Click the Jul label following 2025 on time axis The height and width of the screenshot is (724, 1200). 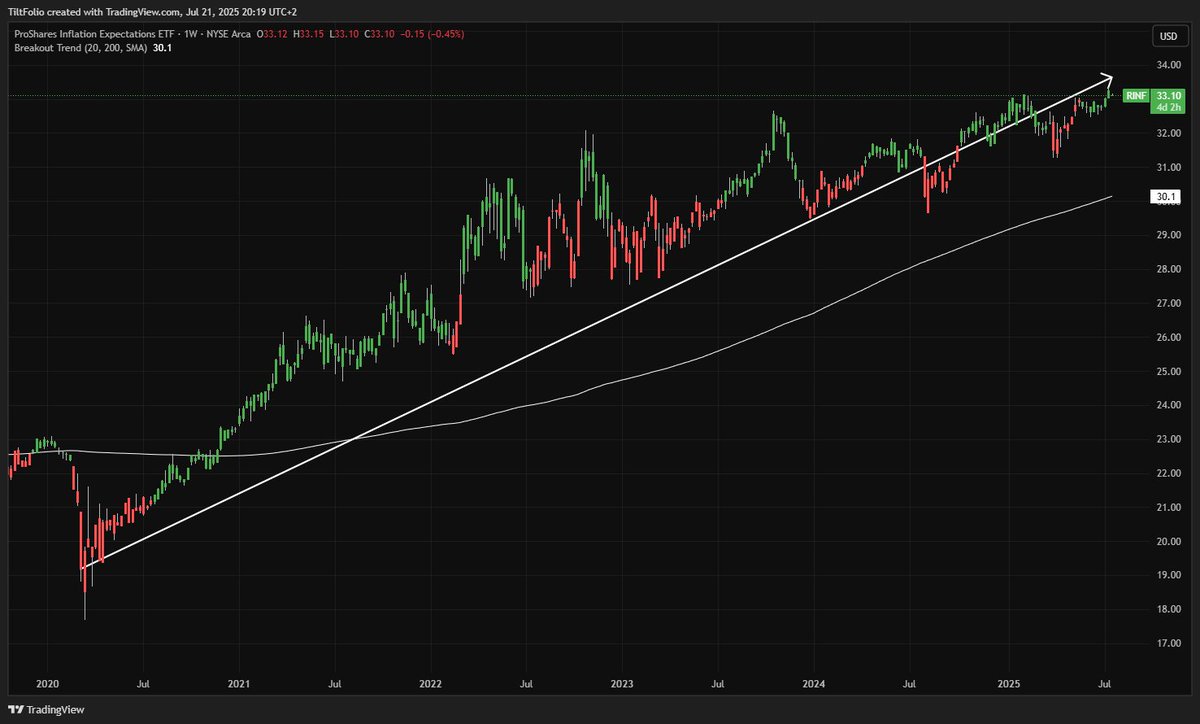click(x=1104, y=684)
